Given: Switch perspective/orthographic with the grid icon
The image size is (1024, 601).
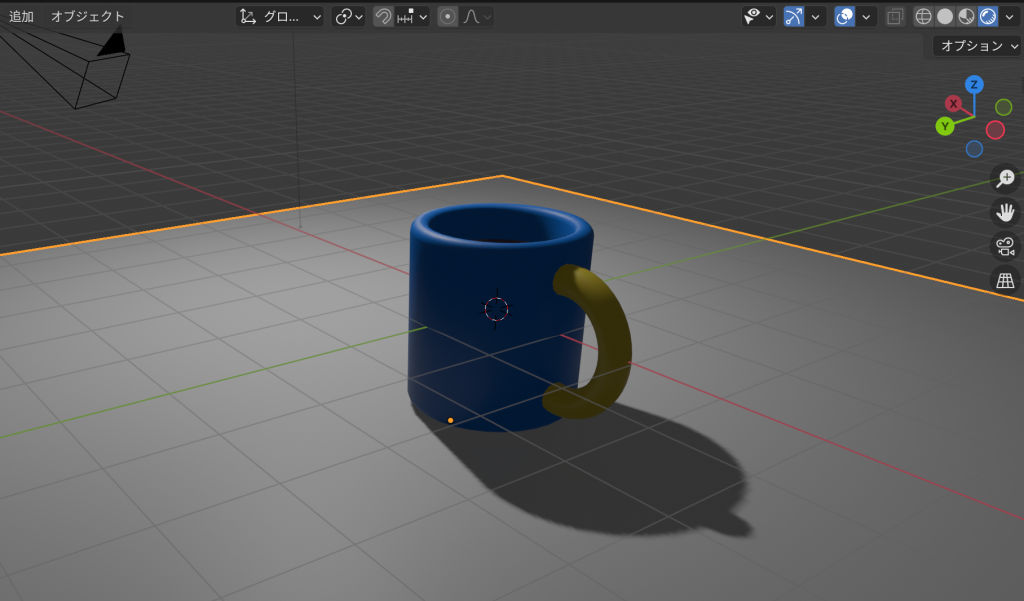Looking at the screenshot, I should (1004, 280).
